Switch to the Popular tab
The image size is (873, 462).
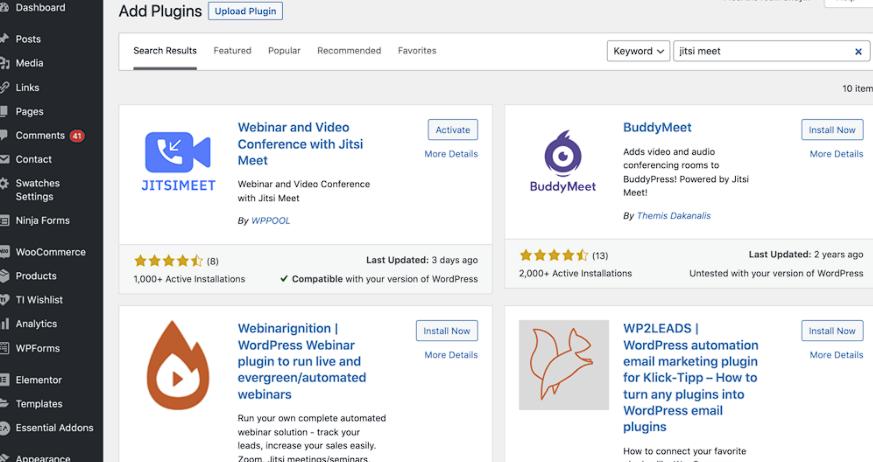[x=284, y=51]
